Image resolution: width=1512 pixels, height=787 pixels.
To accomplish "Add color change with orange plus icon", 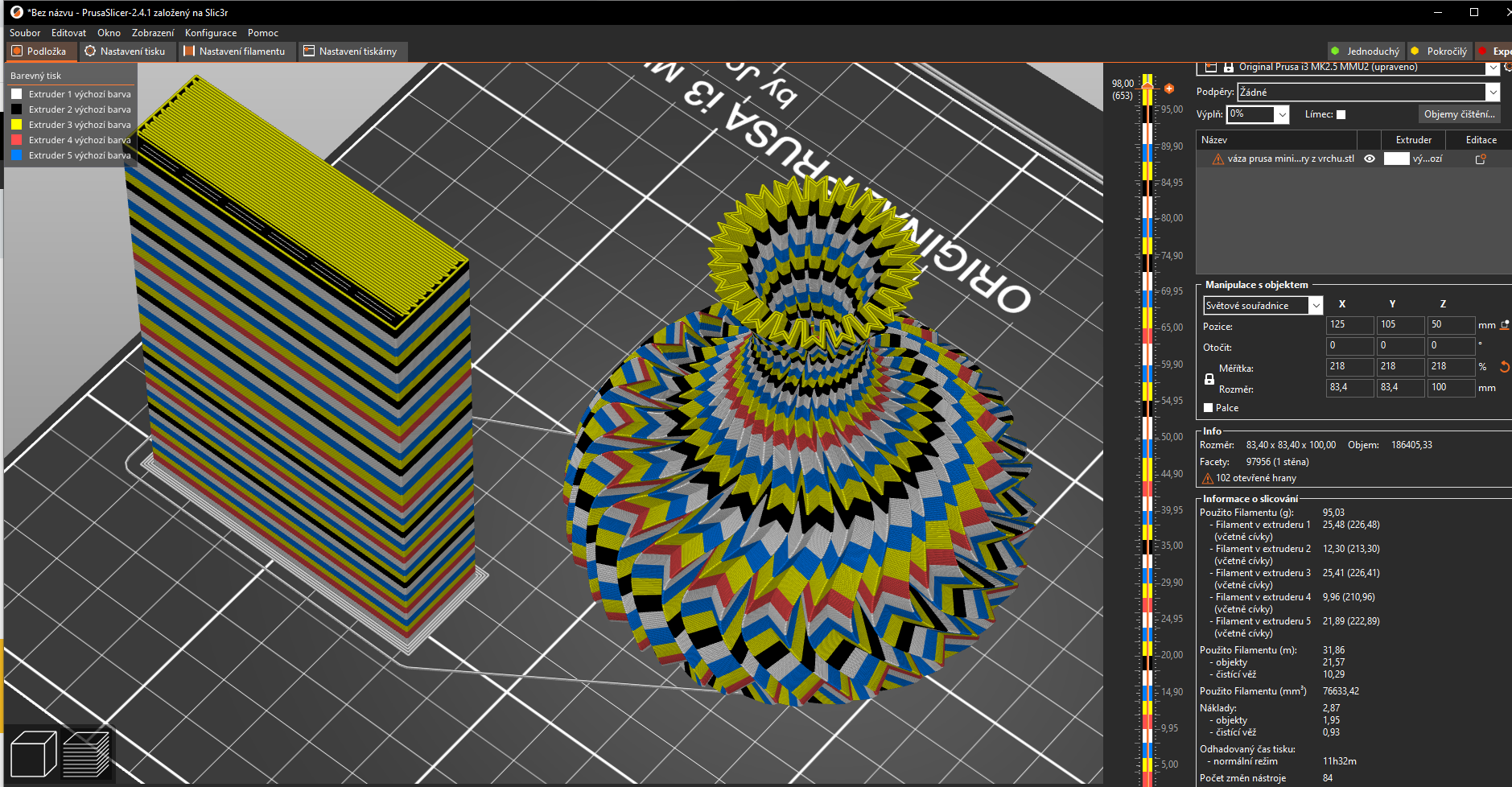I will click(x=1168, y=89).
